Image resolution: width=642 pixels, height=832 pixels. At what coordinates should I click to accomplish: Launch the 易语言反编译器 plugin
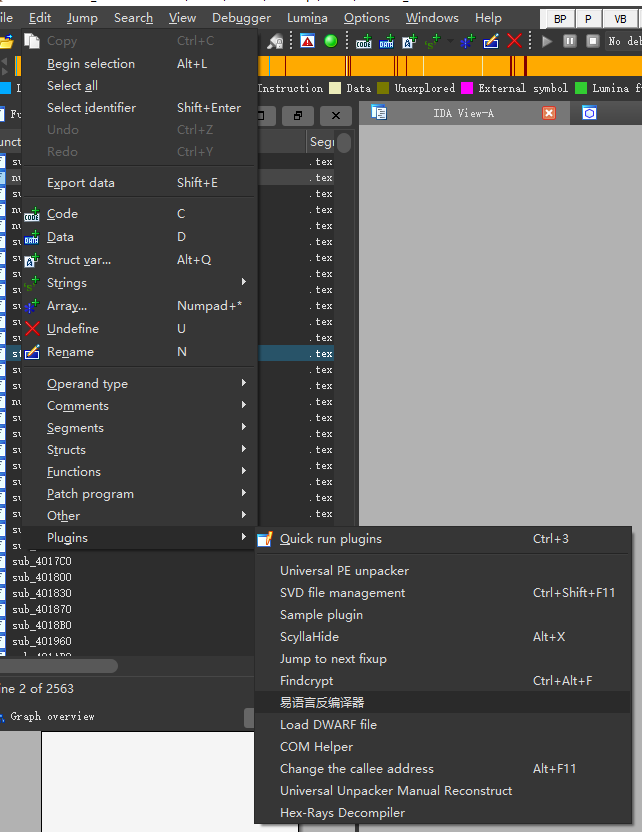(322, 703)
